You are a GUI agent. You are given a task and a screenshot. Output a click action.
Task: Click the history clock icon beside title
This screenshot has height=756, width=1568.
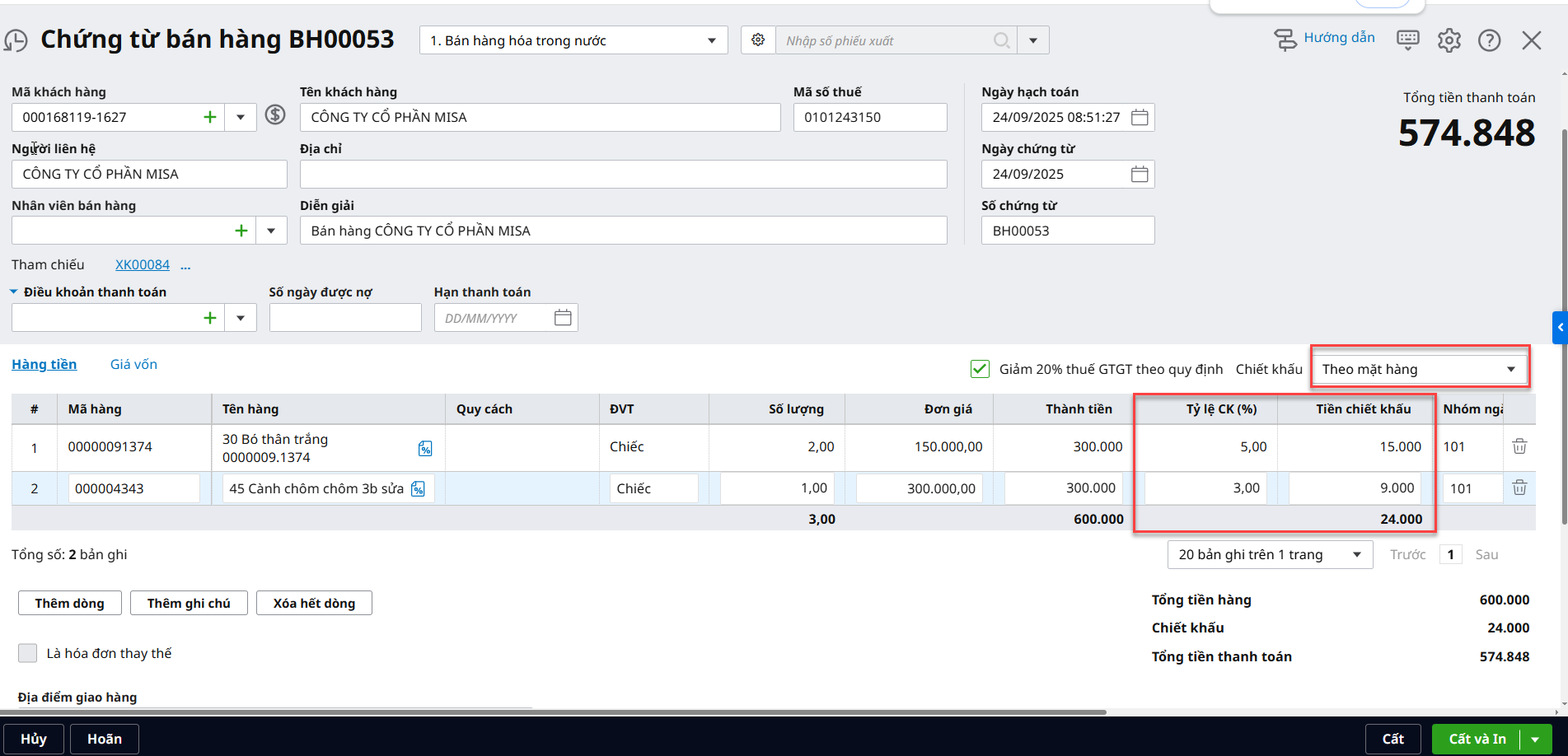16,40
